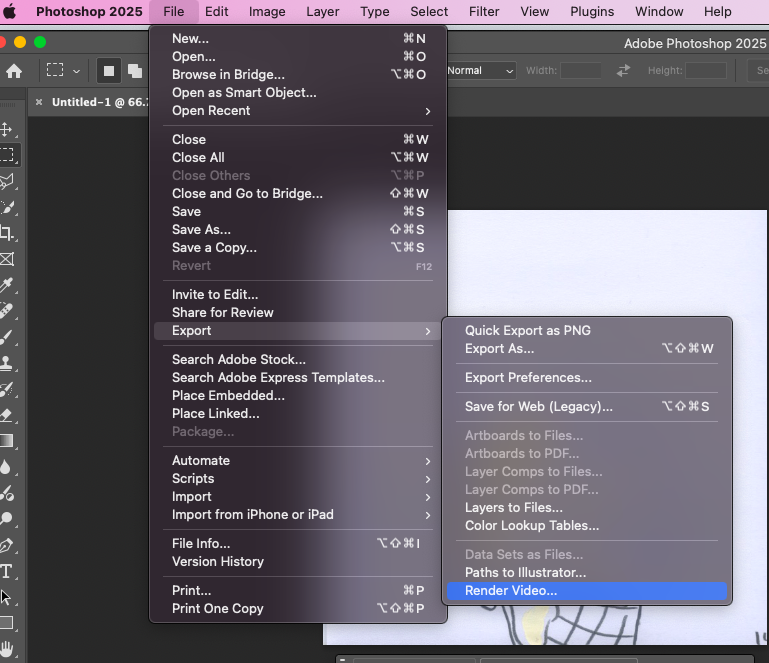Select the Eraser tool

point(6,415)
